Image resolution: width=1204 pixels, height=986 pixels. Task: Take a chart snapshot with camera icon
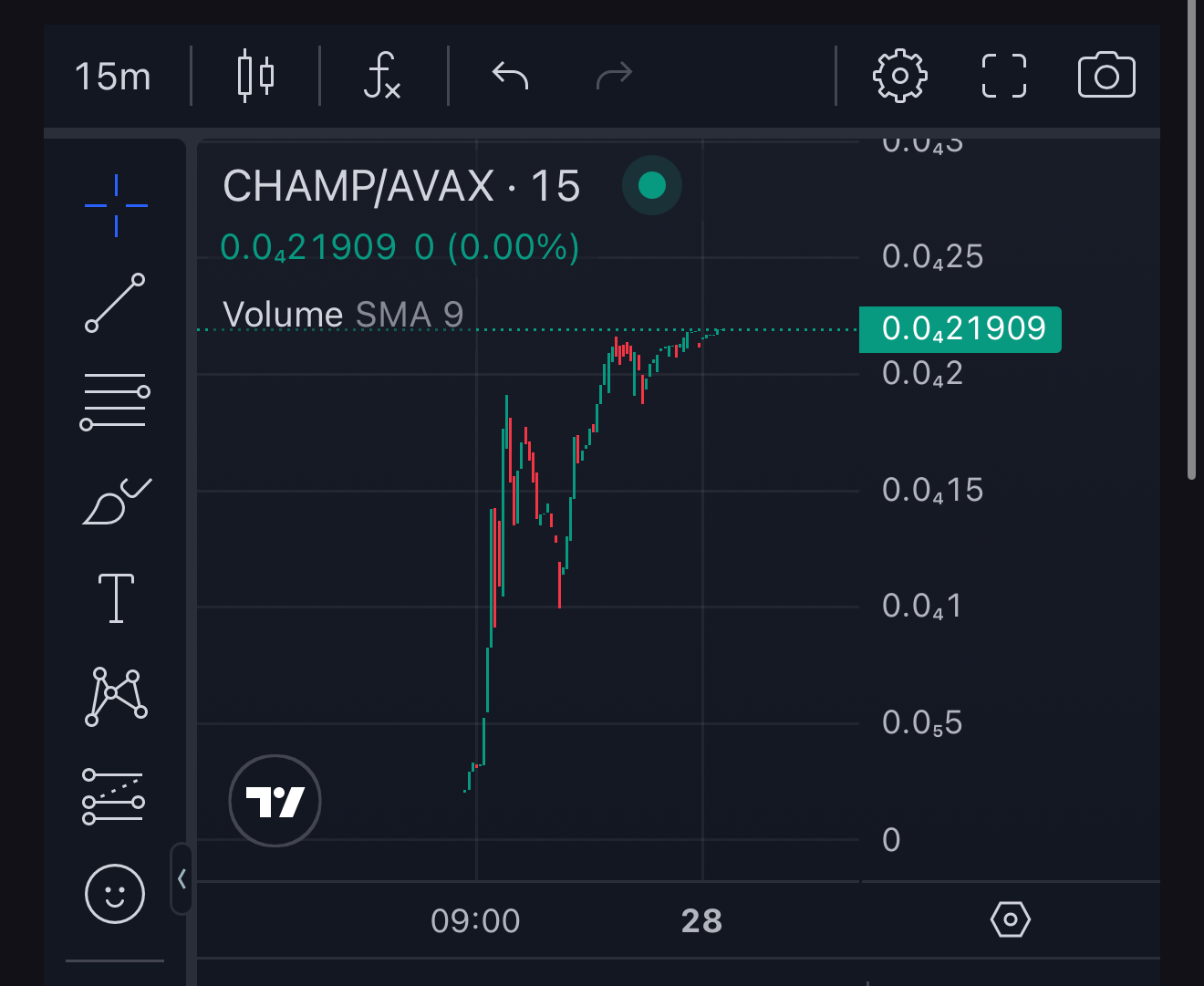[x=1106, y=76]
